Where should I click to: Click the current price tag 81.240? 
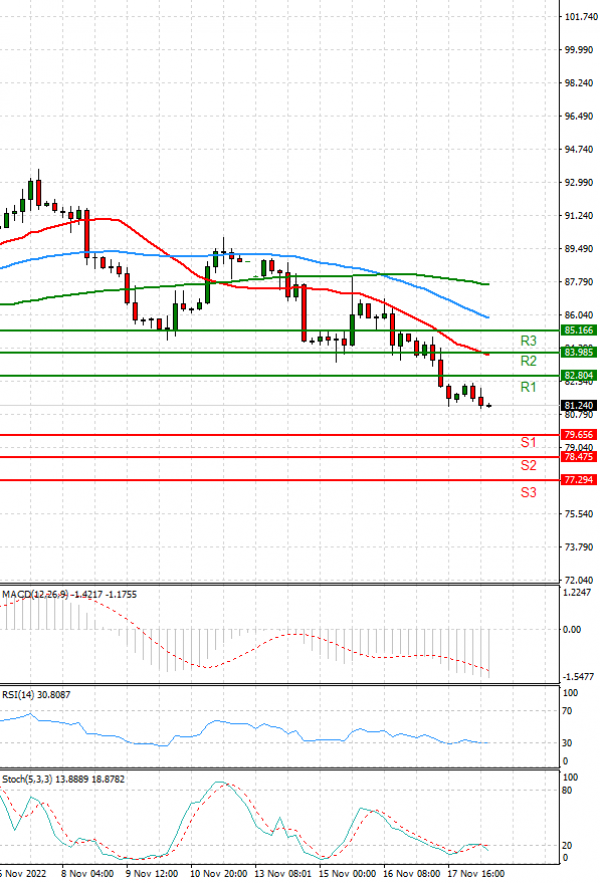[x=579, y=405]
